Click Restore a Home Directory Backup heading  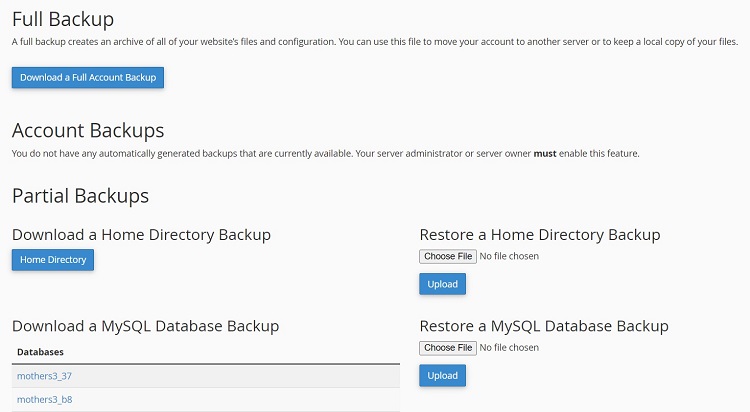point(540,235)
